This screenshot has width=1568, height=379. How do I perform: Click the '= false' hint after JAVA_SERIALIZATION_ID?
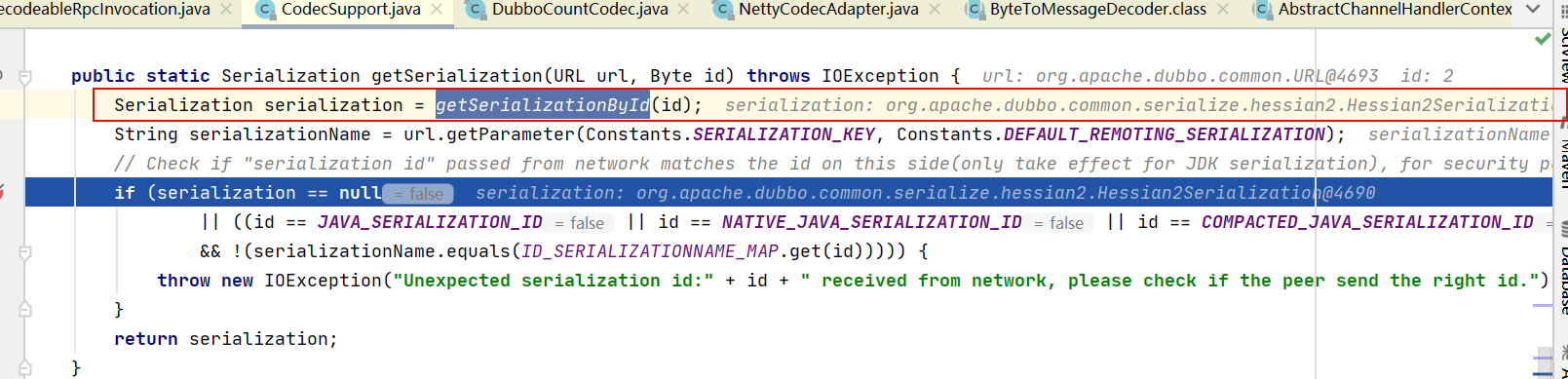[x=580, y=223]
